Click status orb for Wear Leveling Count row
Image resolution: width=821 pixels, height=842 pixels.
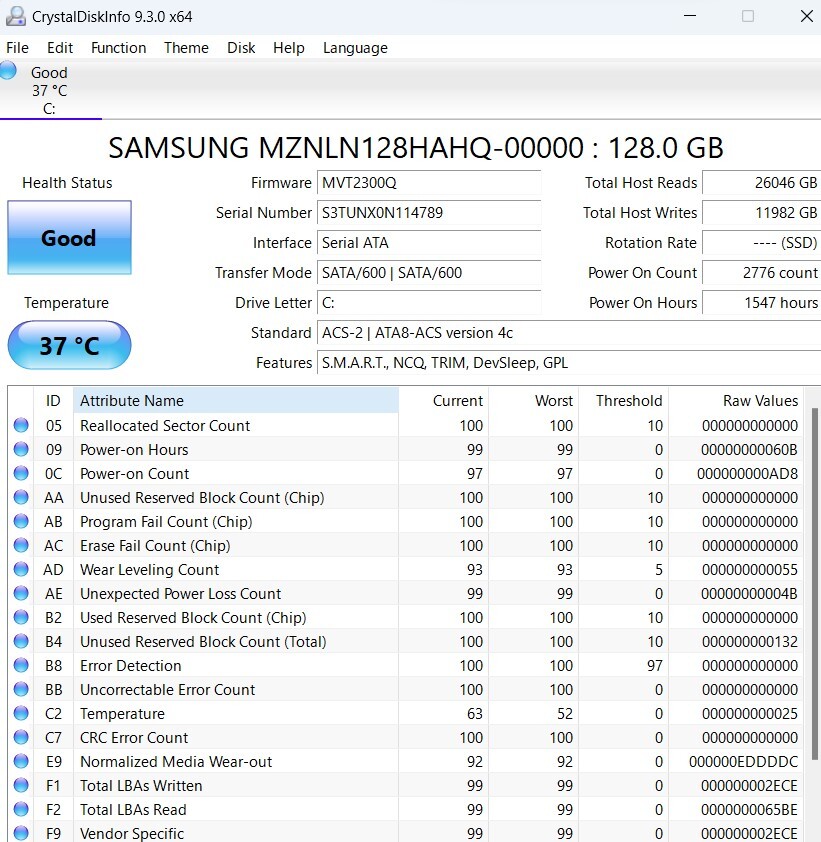(21, 570)
